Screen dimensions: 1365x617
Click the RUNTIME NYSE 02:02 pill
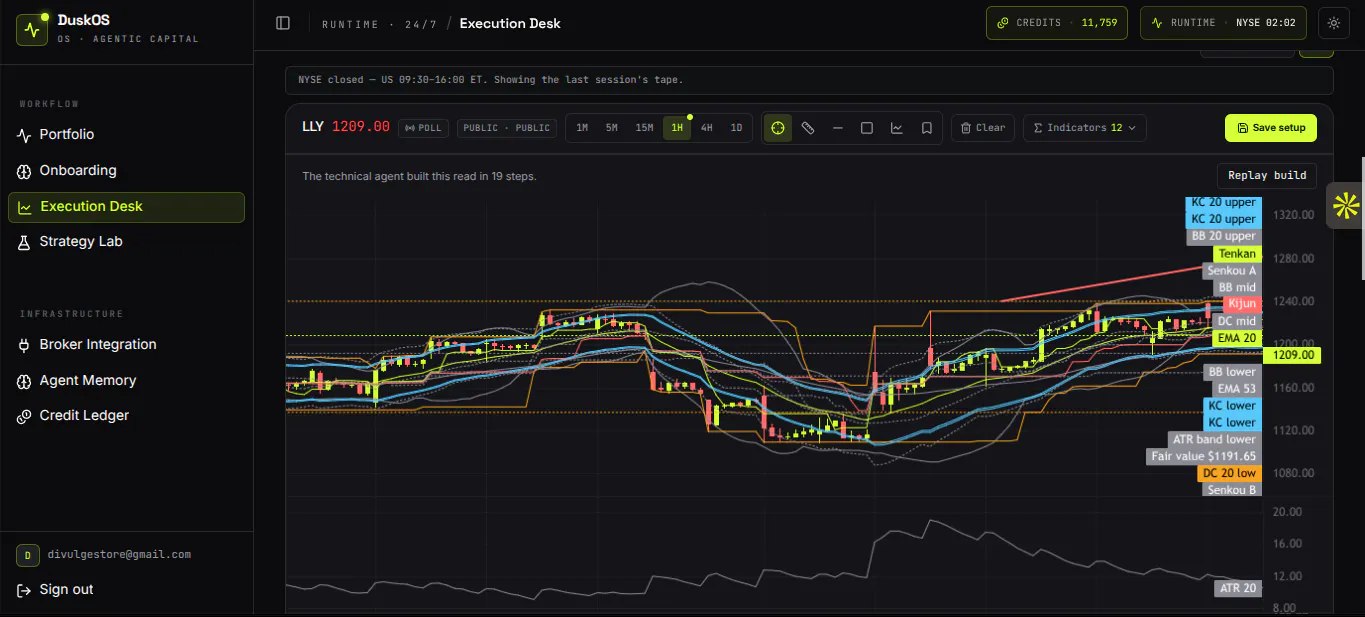pos(1224,23)
